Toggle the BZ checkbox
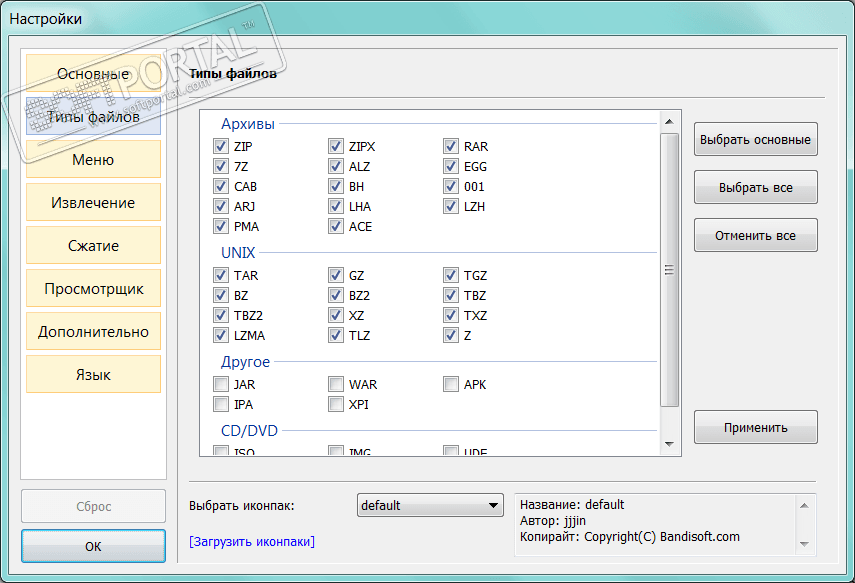This screenshot has height=583, width=855. pyautogui.click(x=221, y=296)
